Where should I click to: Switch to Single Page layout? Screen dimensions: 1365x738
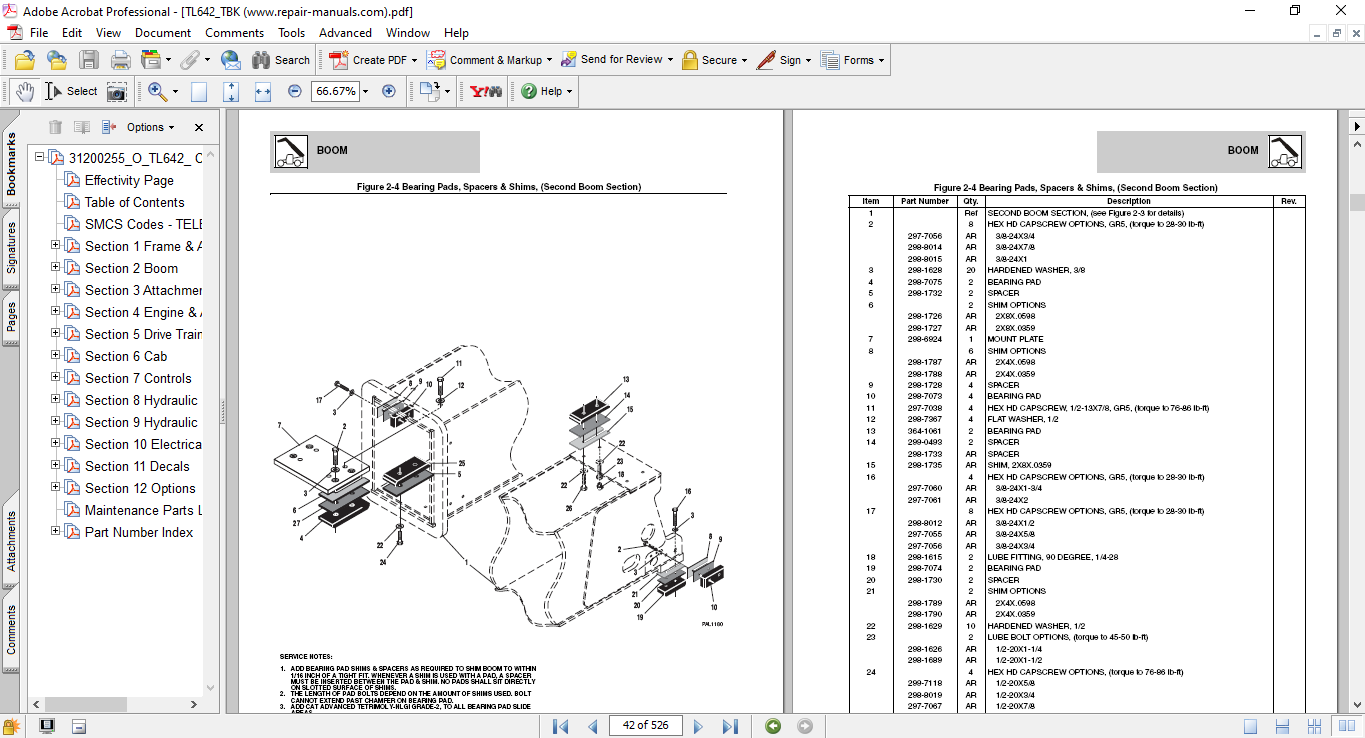pos(1250,726)
